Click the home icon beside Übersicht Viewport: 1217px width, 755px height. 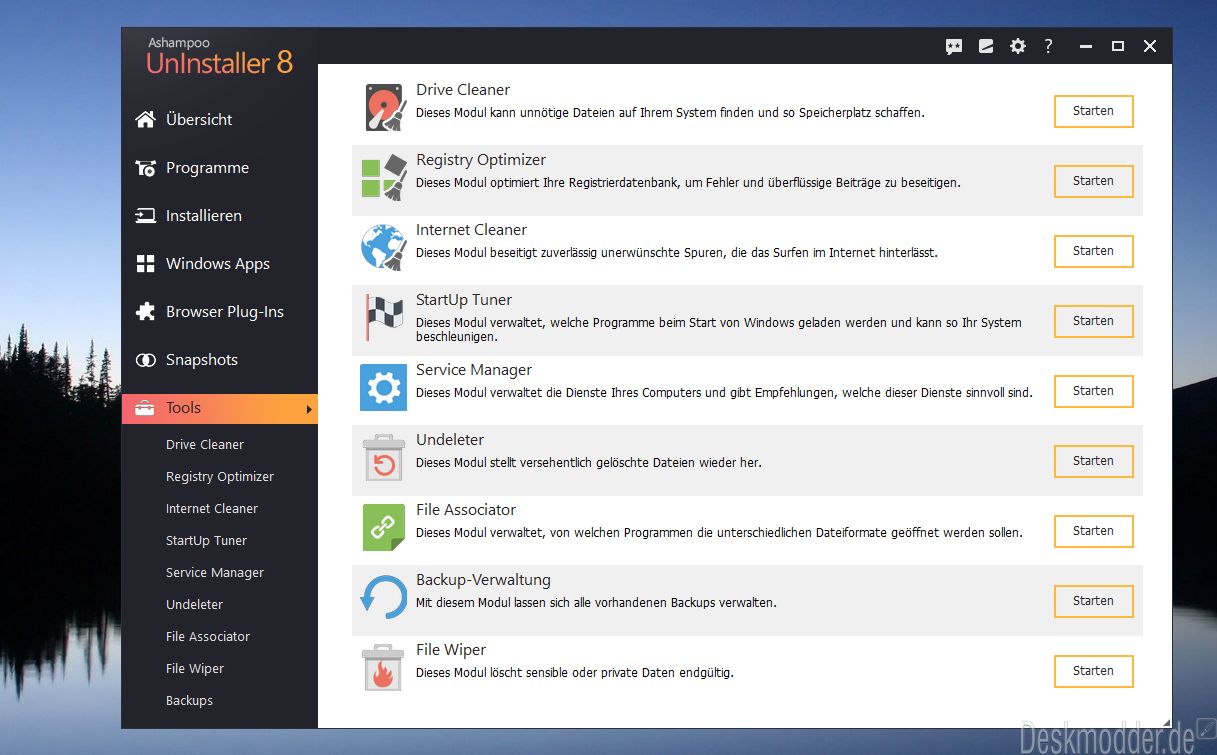pyautogui.click(x=146, y=120)
